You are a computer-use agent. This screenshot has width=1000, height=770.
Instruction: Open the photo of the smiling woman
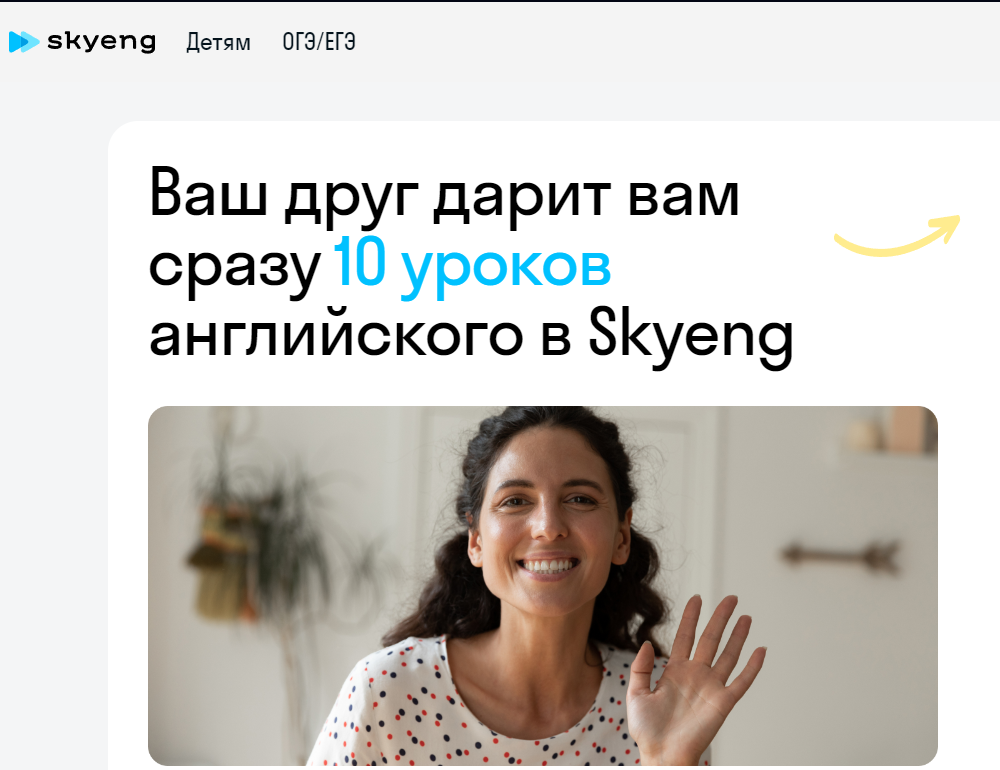[x=543, y=586]
